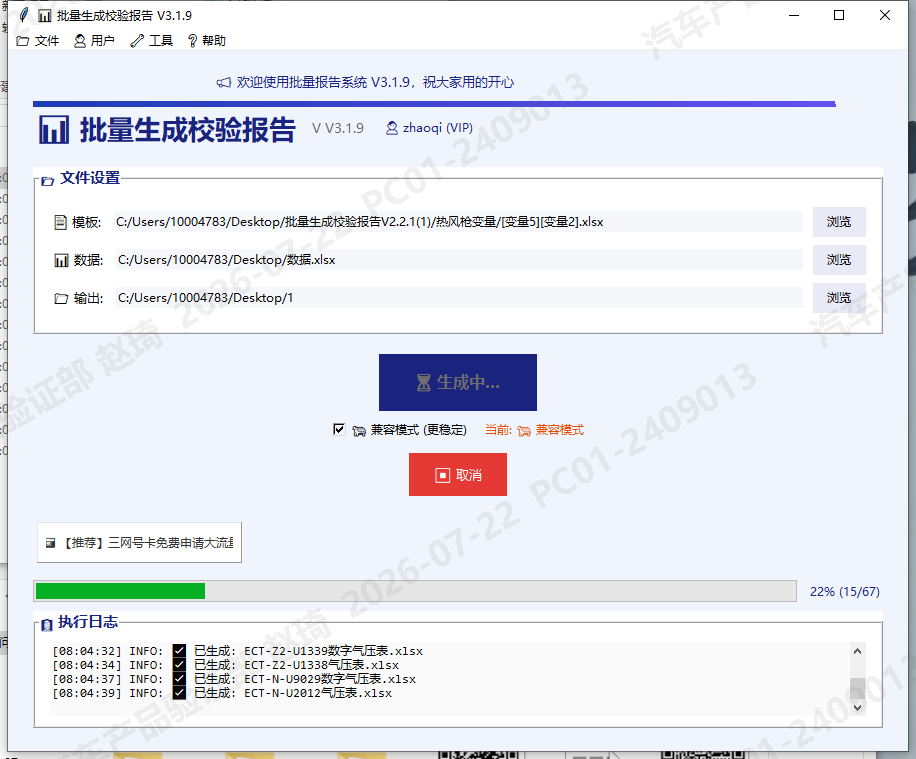Click the log entry ECT-Z2-U1339数字气压表.xlsx
Image resolution: width=916 pixels, height=759 pixels.
pyautogui.click(x=334, y=651)
